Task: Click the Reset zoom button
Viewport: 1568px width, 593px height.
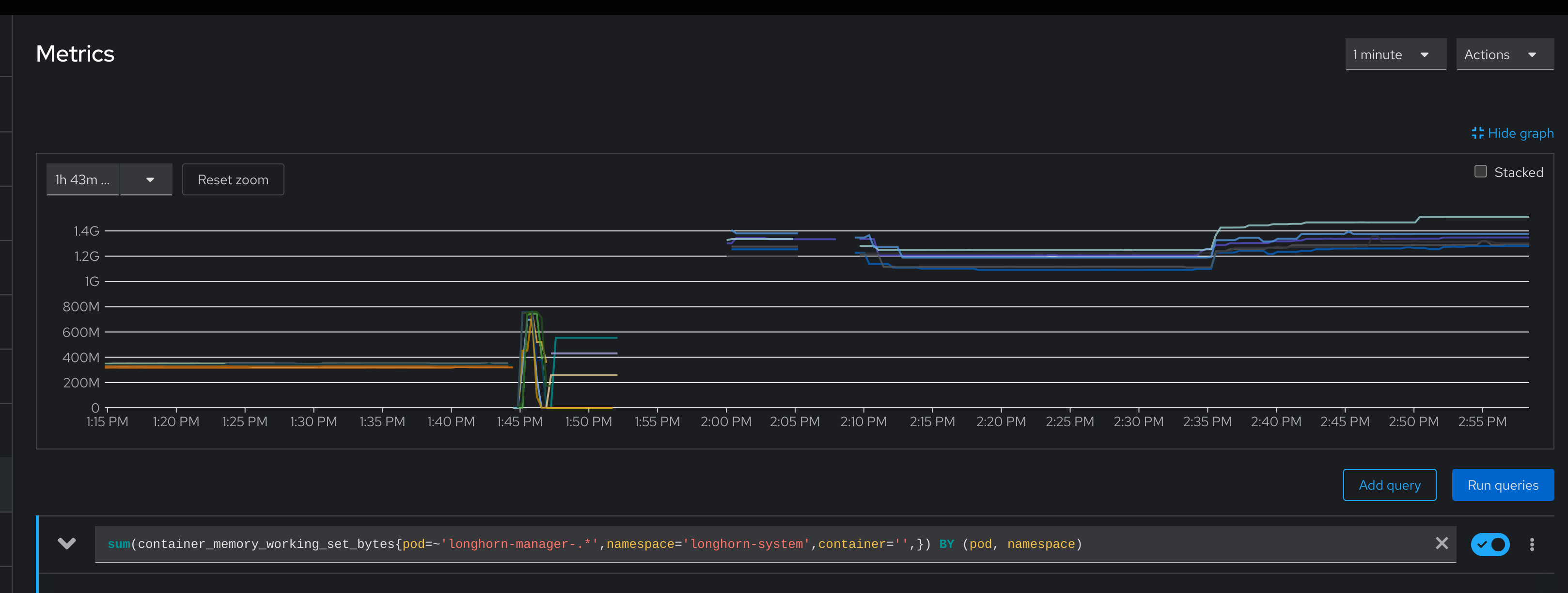Action: click(x=233, y=179)
